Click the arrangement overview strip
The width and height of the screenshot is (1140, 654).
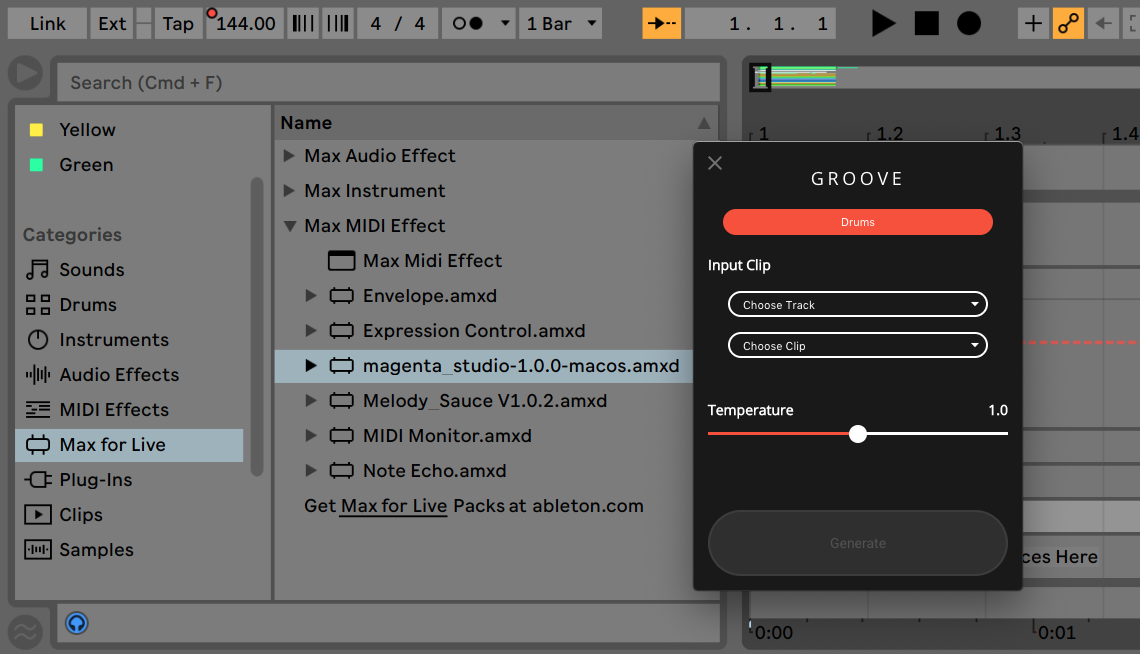(944, 76)
